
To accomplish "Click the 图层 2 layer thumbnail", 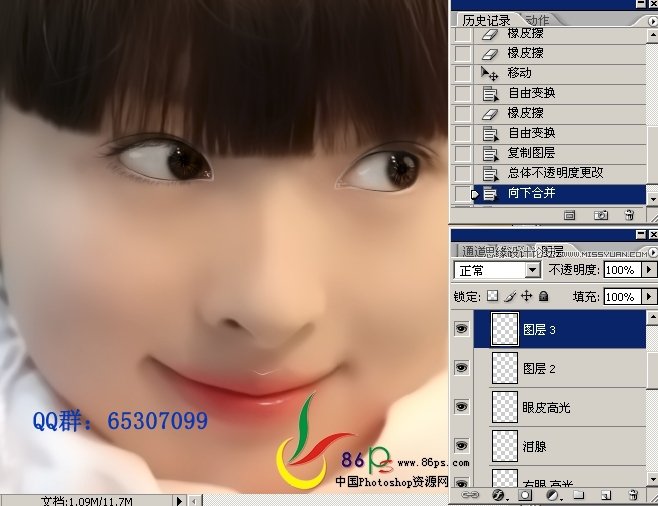I will coord(505,368).
